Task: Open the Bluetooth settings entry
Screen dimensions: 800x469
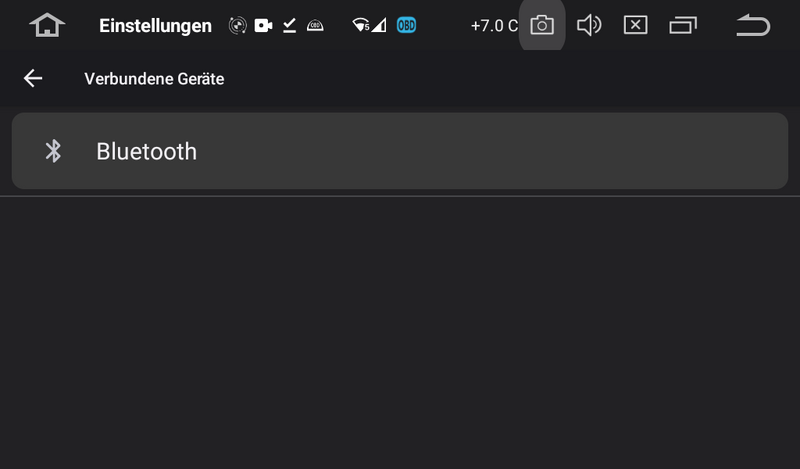Action: pos(400,151)
